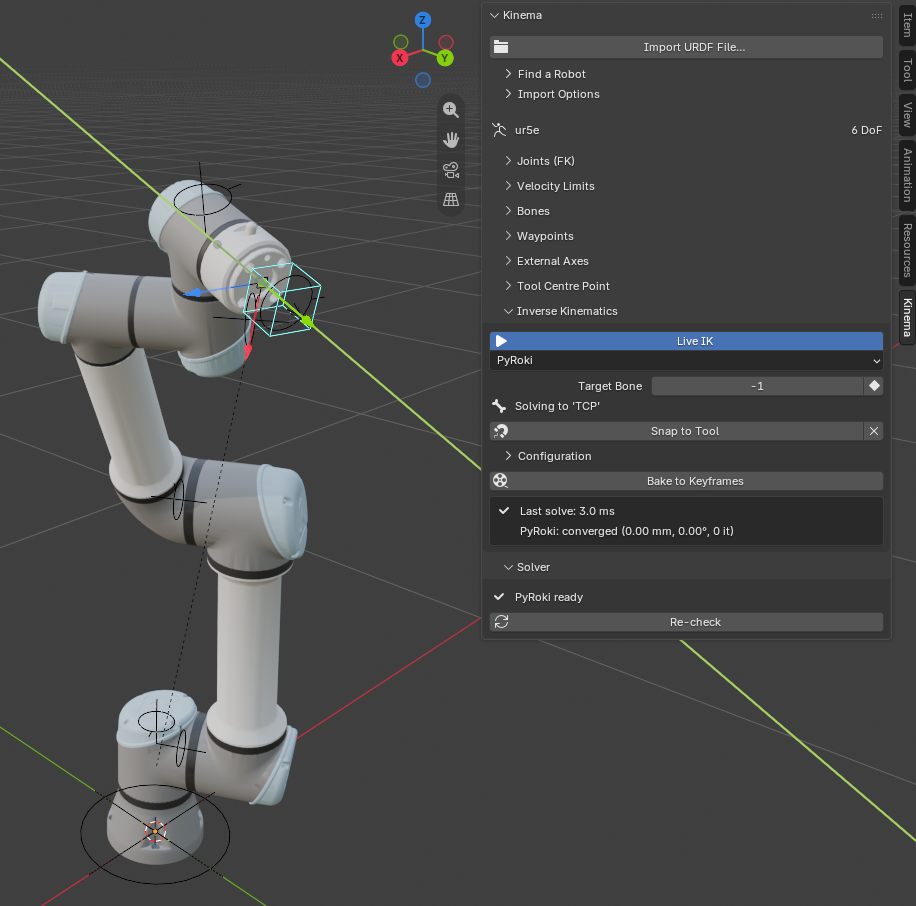Open the PyRoki solver dropdown
This screenshot has width=916, height=906.
pos(686,360)
